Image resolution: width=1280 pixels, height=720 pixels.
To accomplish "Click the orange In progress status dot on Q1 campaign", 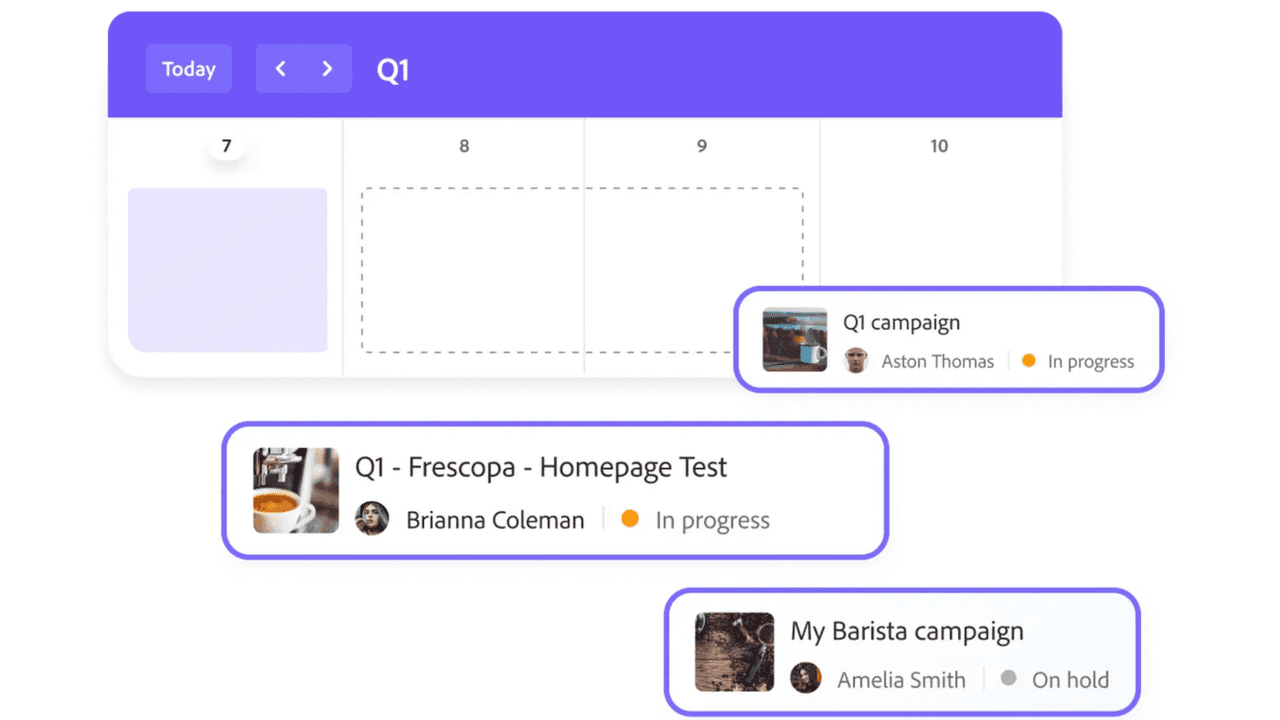I will coord(1028,361).
